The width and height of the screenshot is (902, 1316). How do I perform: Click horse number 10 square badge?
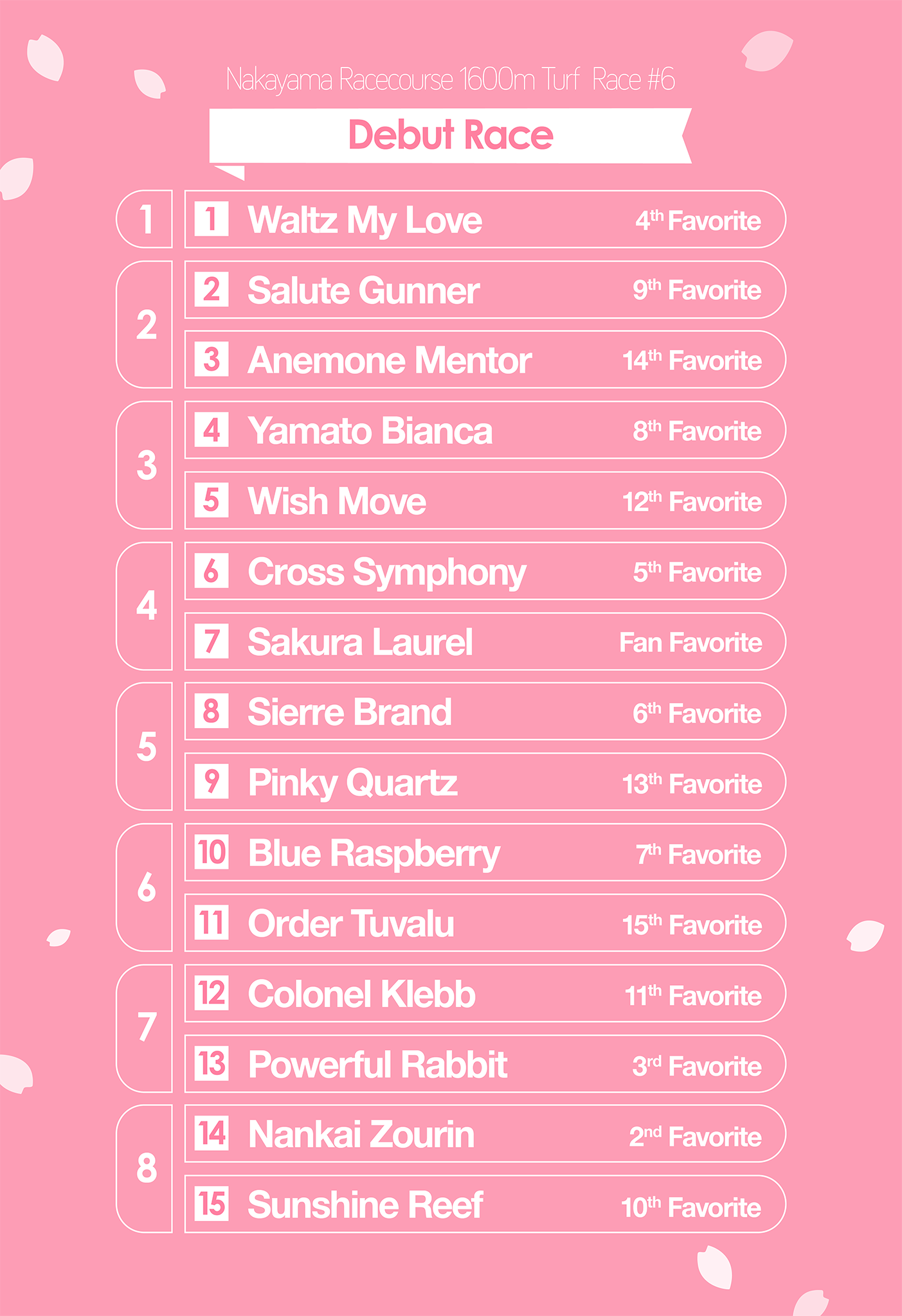click(x=212, y=853)
